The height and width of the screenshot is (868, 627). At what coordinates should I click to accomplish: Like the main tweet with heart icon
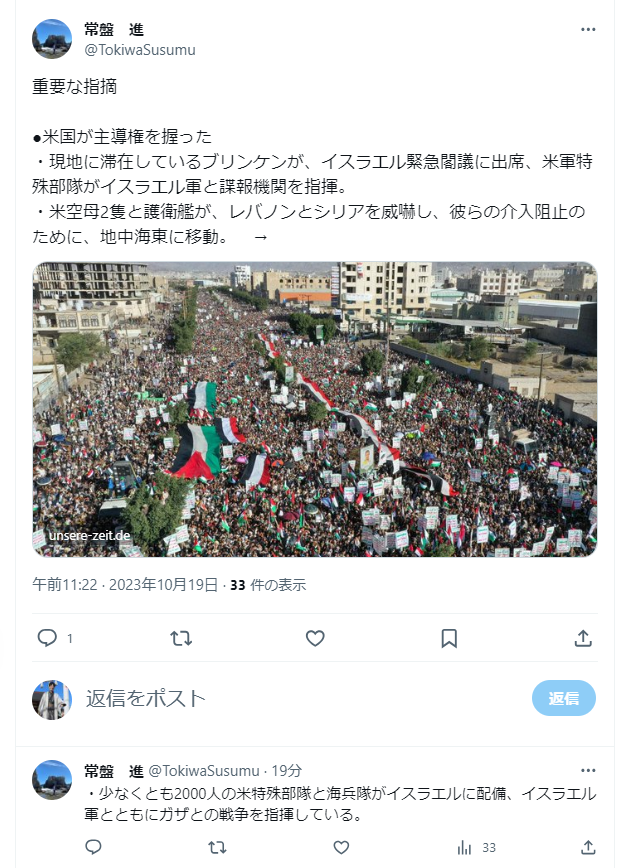pyautogui.click(x=315, y=638)
